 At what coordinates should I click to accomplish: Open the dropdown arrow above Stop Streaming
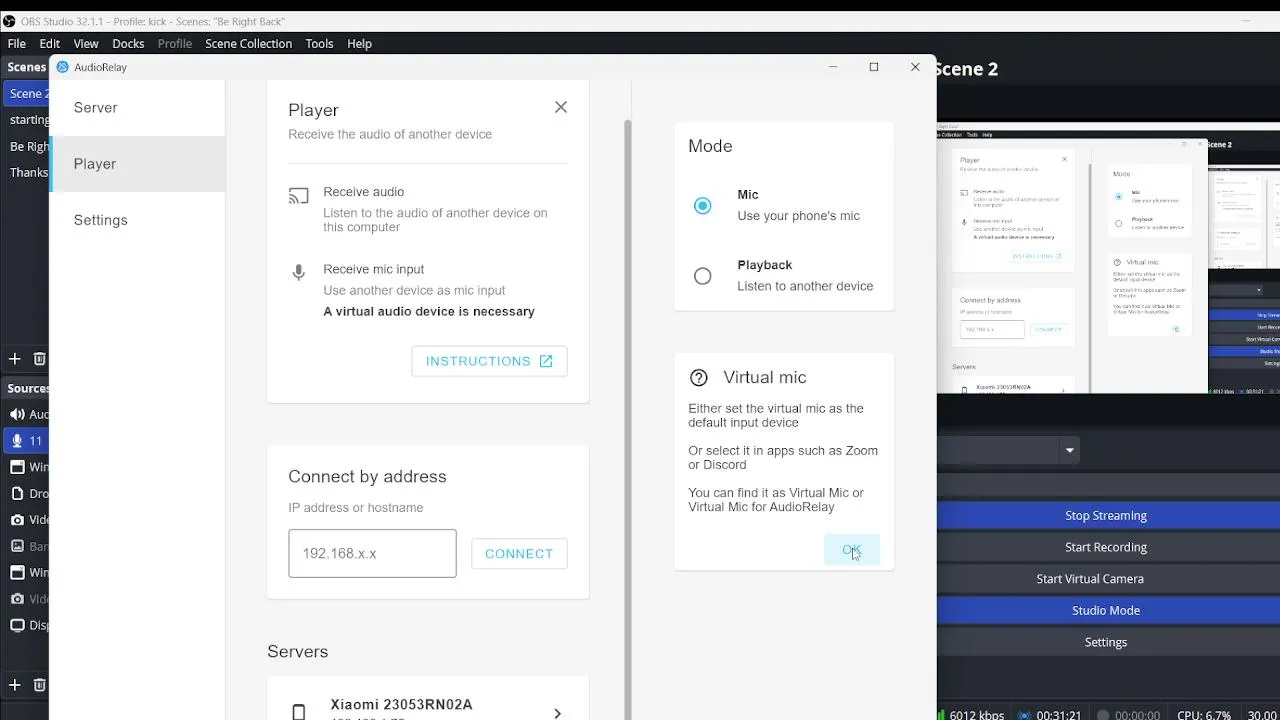[1069, 450]
